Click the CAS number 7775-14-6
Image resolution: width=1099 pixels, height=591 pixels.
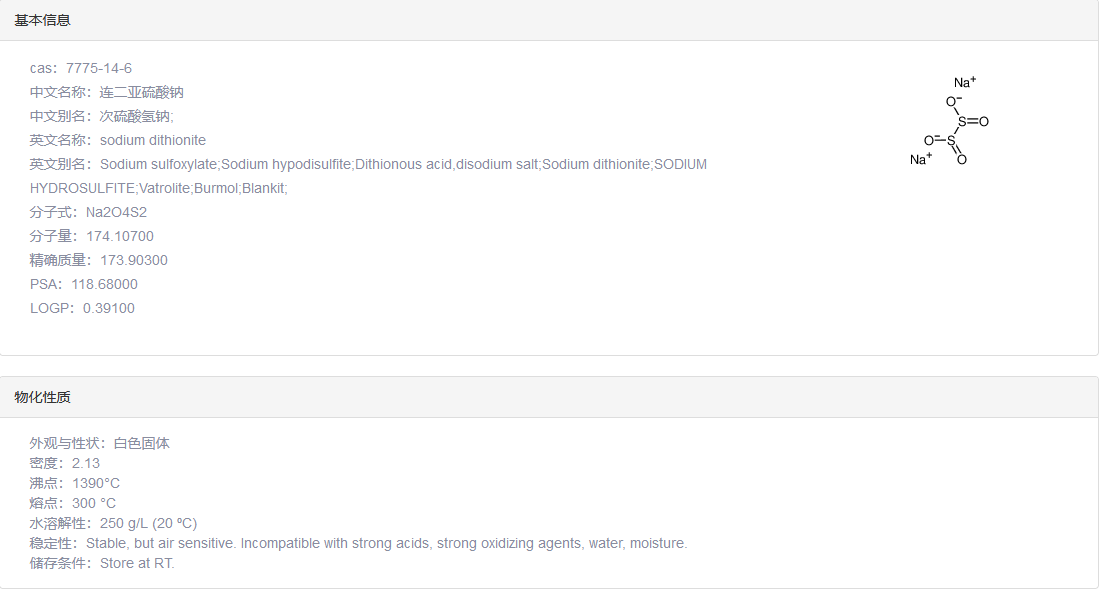coord(99,68)
